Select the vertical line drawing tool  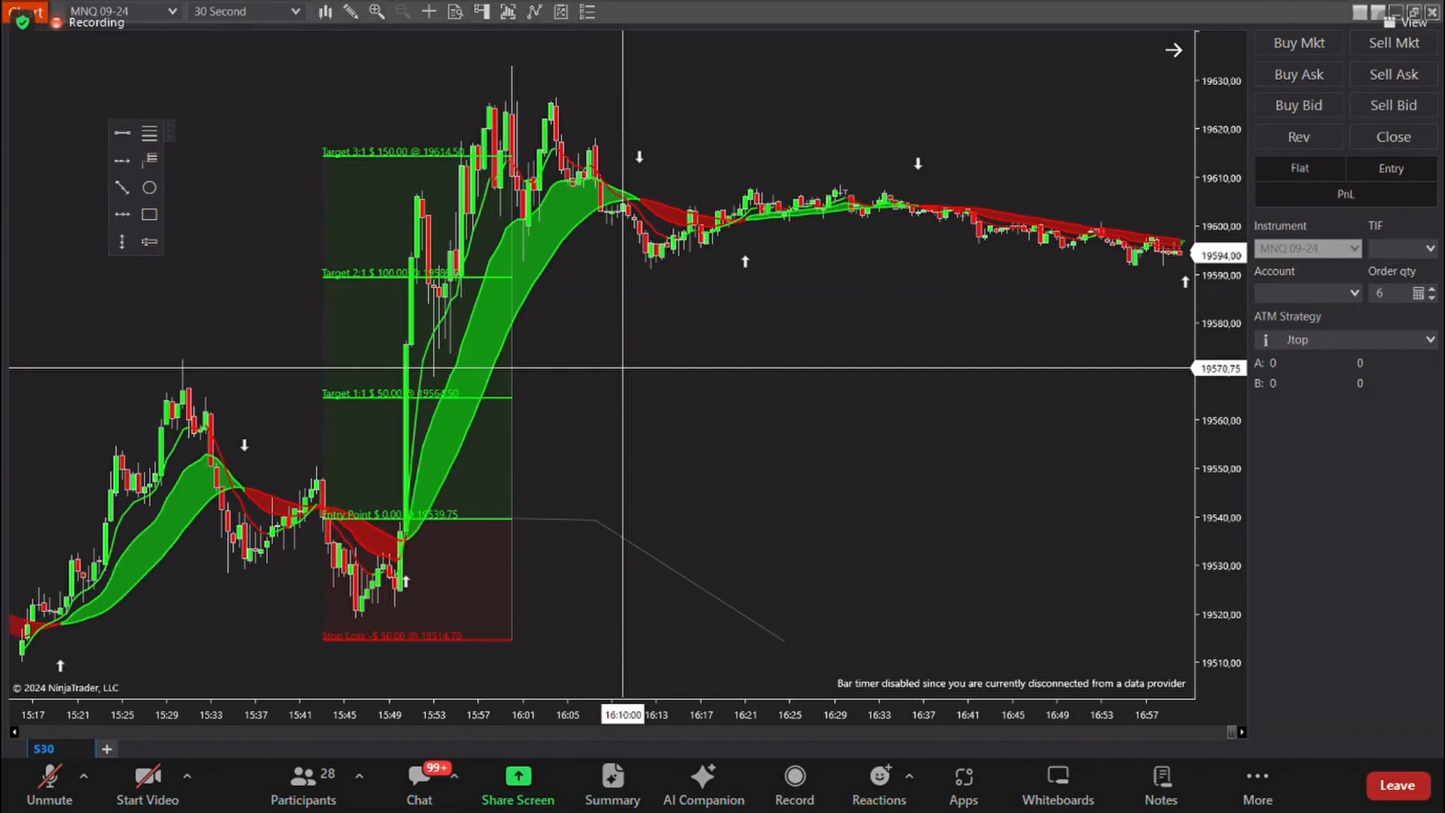tap(122, 242)
